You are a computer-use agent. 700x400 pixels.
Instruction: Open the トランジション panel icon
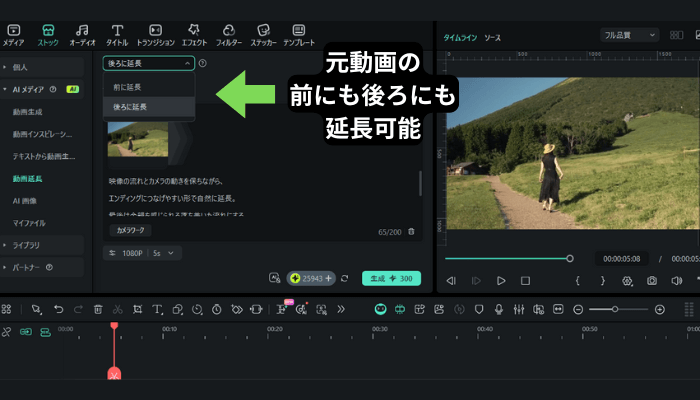click(155, 35)
